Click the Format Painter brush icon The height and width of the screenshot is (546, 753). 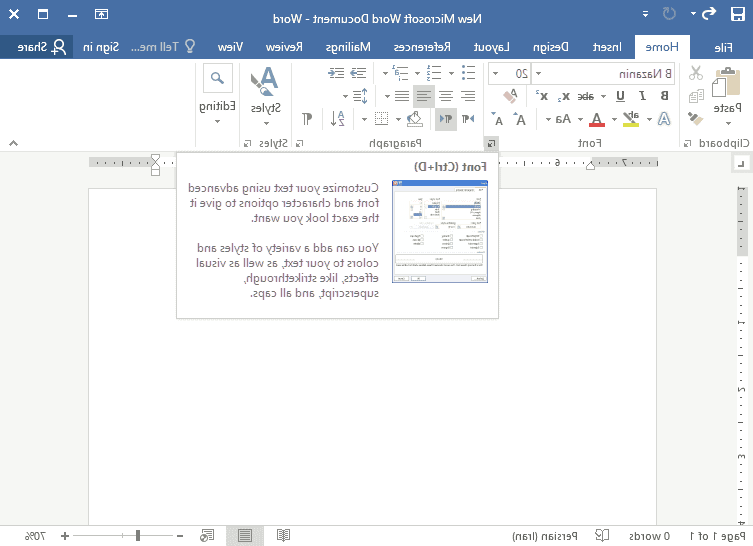[x=696, y=119]
